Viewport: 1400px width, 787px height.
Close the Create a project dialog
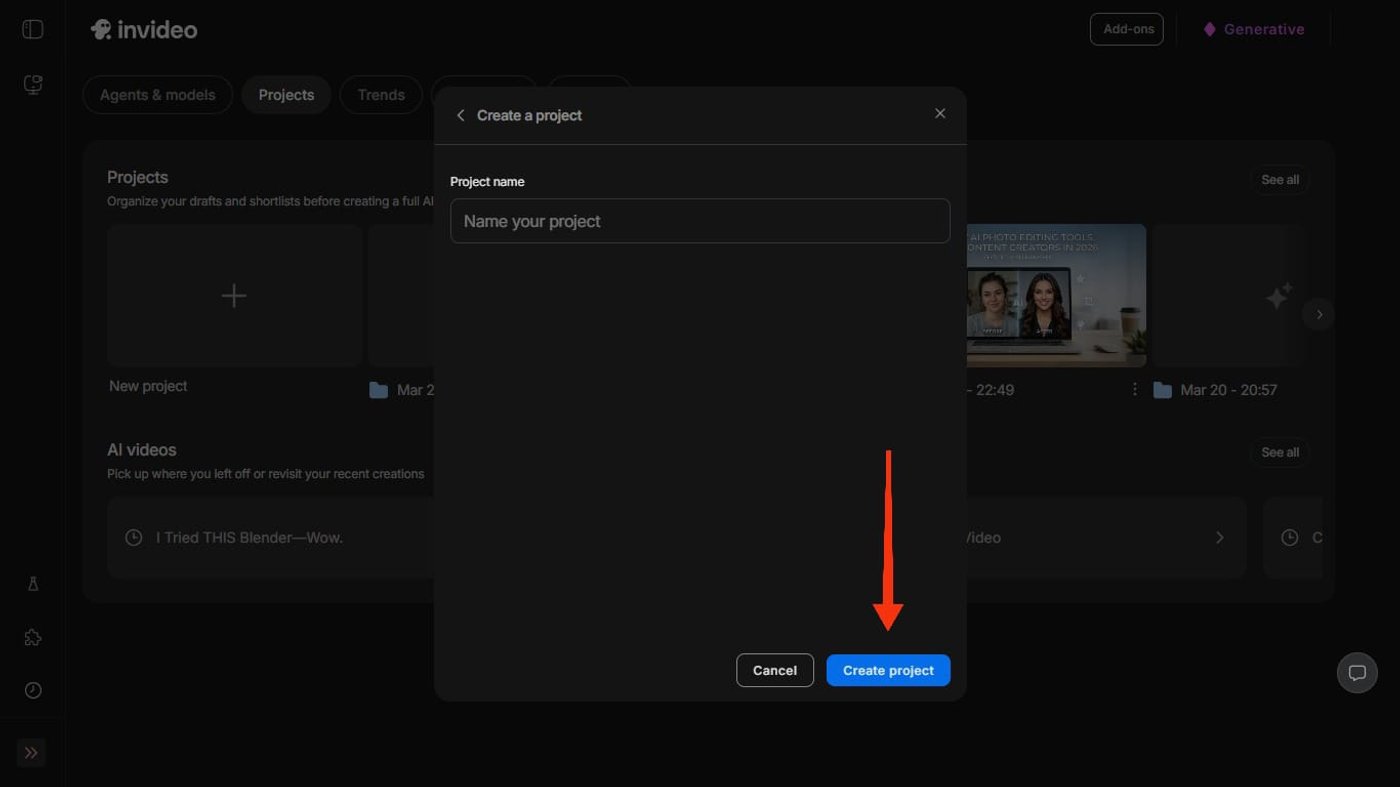940,114
